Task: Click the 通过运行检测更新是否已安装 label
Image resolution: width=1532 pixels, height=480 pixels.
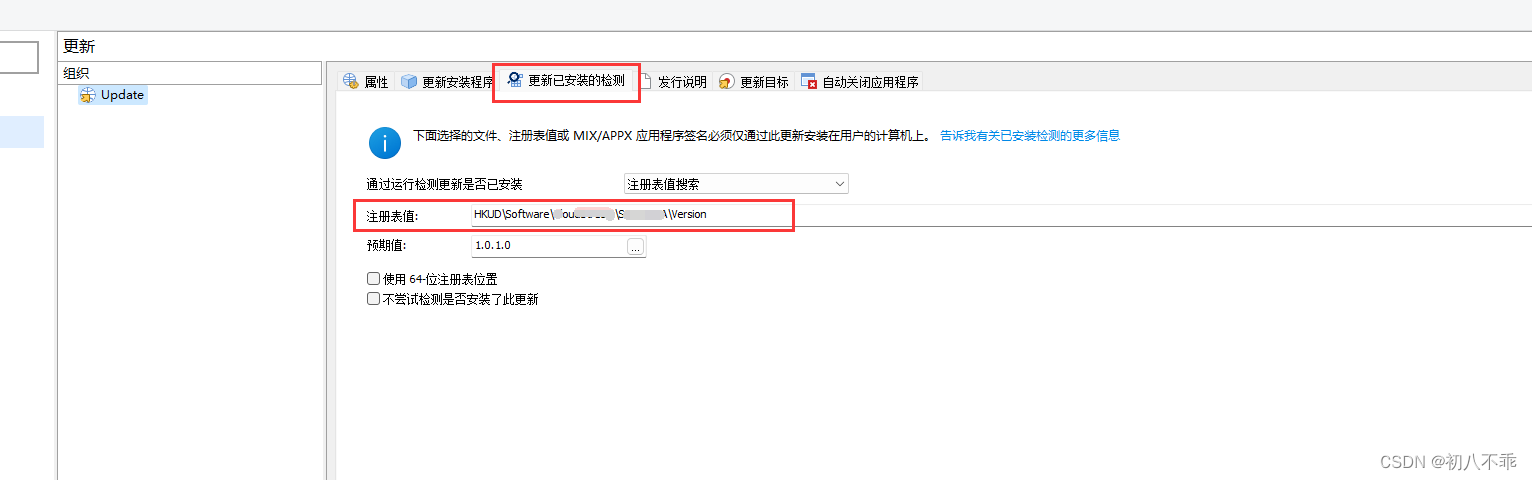Action: pos(445,184)
